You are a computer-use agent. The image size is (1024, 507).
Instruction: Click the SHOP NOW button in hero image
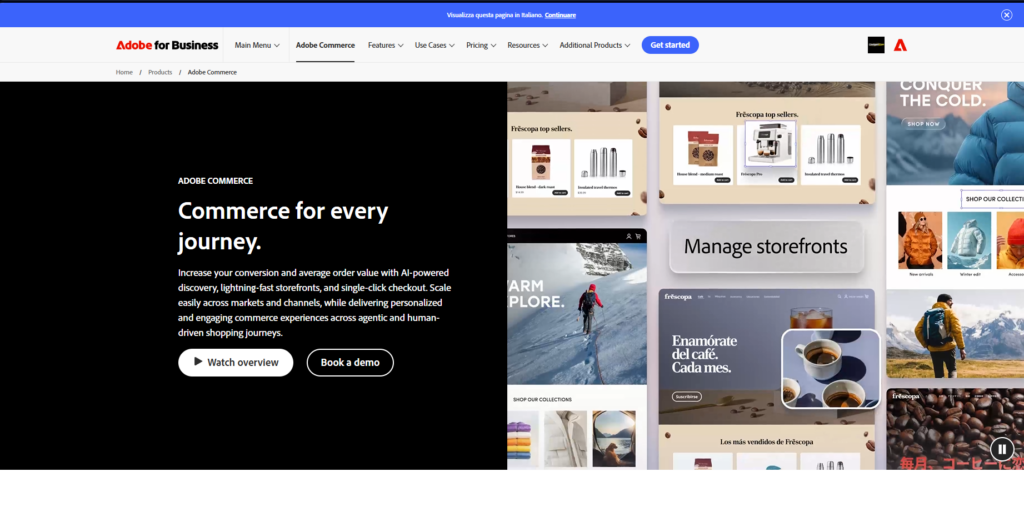tap(923, 124)
